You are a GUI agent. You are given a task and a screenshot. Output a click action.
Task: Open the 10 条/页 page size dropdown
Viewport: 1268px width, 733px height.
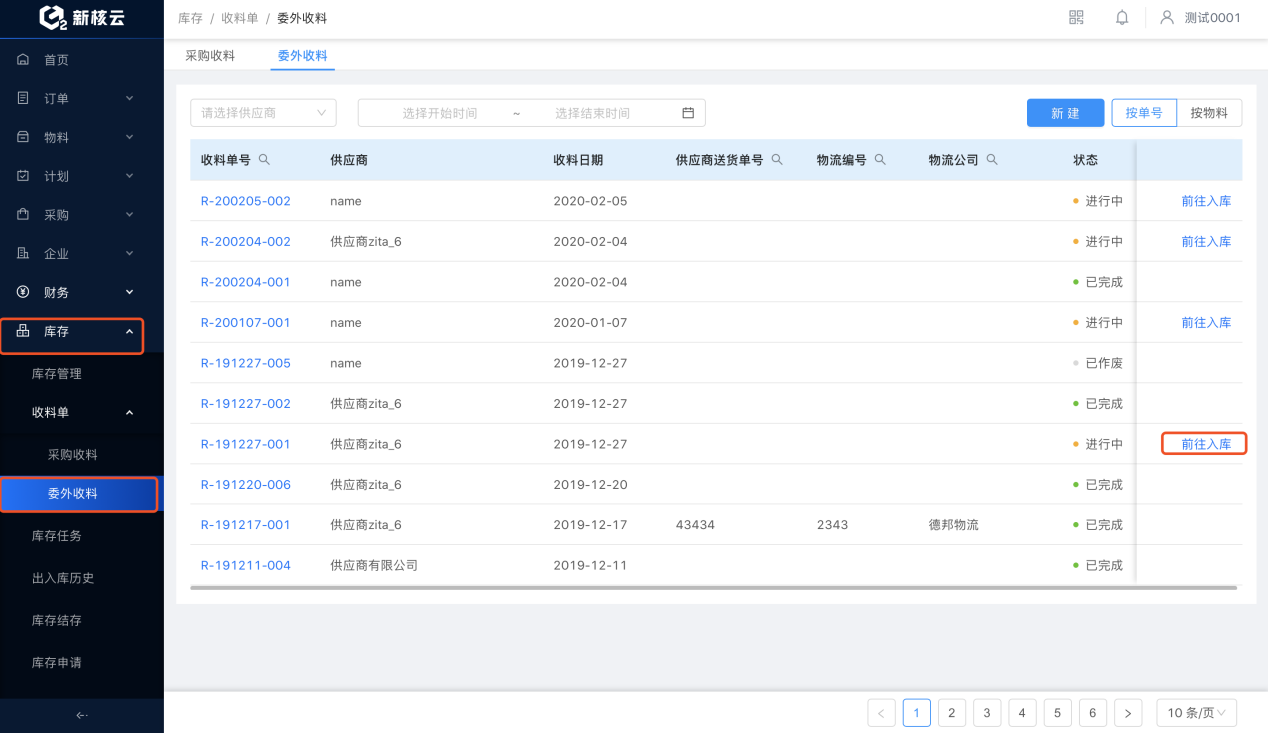click(1197, 713)
